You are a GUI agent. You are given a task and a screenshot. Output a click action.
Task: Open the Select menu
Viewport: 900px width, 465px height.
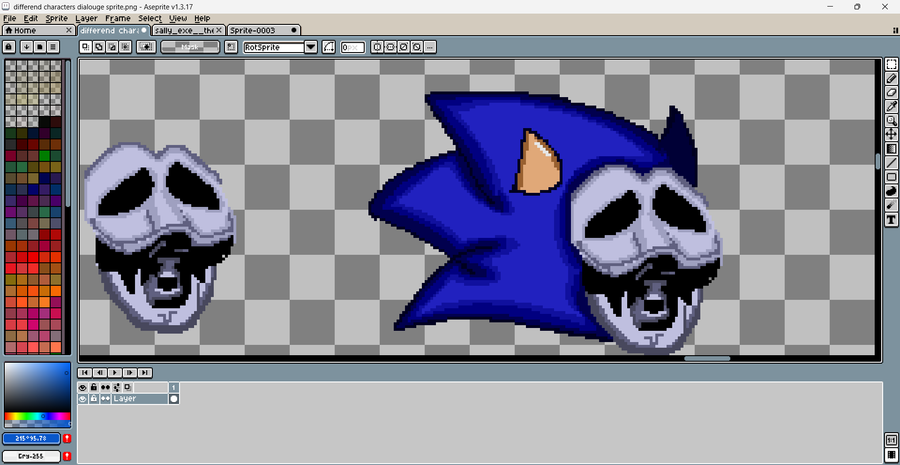tap(150, 18)
